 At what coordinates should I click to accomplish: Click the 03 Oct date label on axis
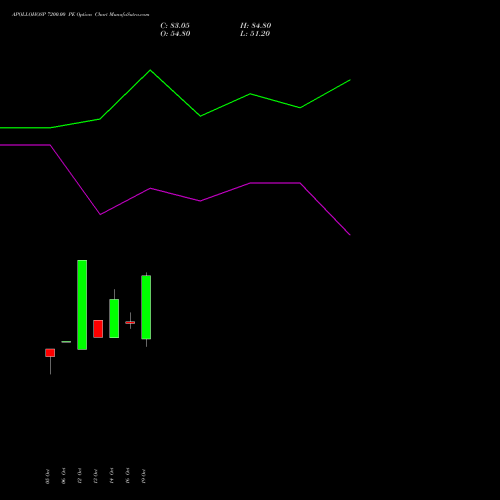[x=48, y=476]
